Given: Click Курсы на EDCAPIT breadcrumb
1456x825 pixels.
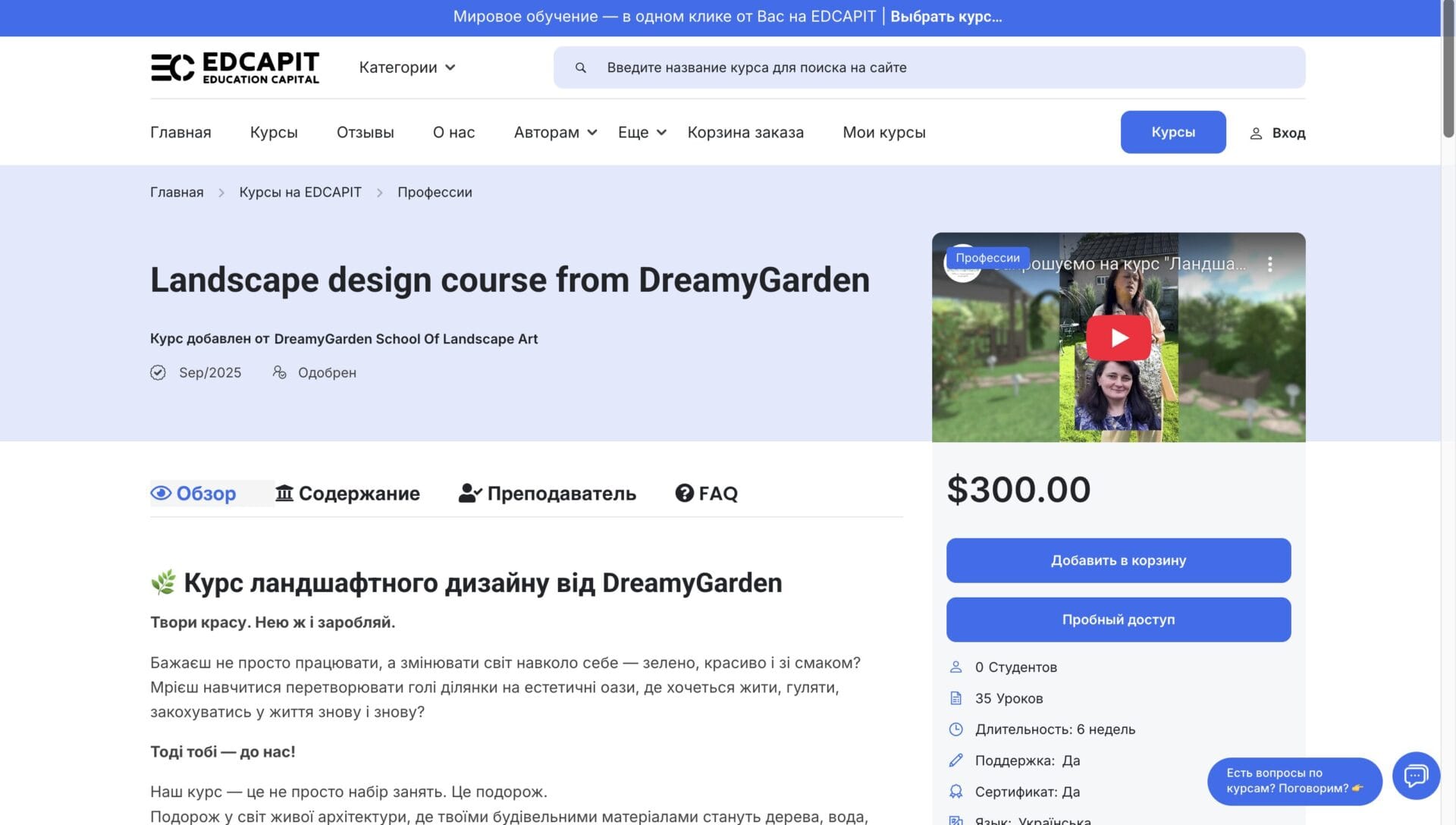Looking at the screenshot, I should click(x=300, y=193).
